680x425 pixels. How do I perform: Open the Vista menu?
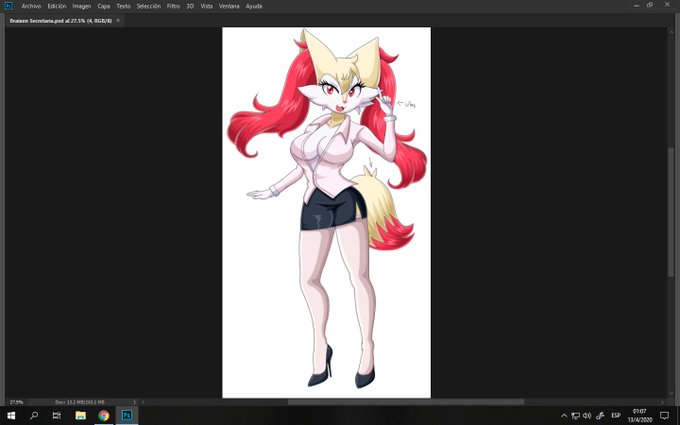pyautogui.click(x=206, y=6)
